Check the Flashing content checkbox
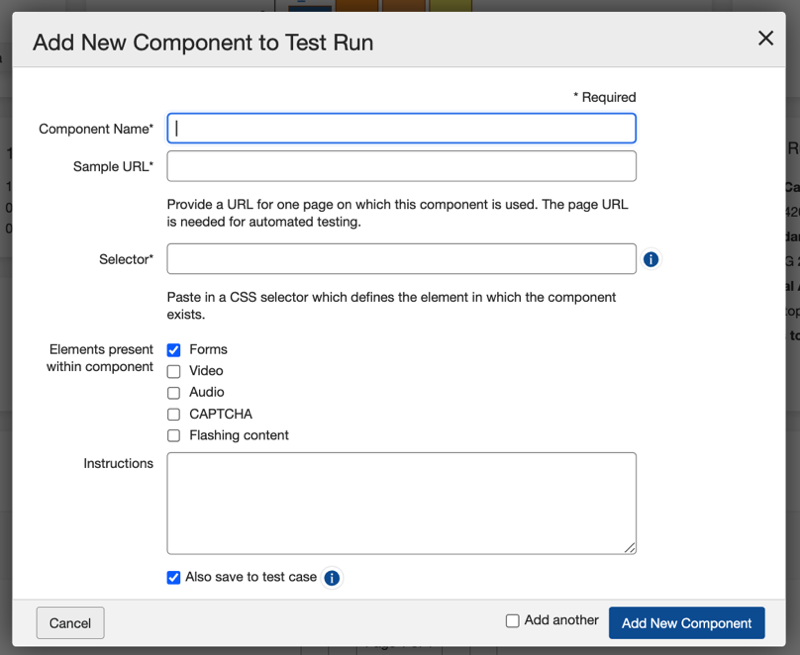The height and width of the screenshot is (655, 800). tap(174, 436)
